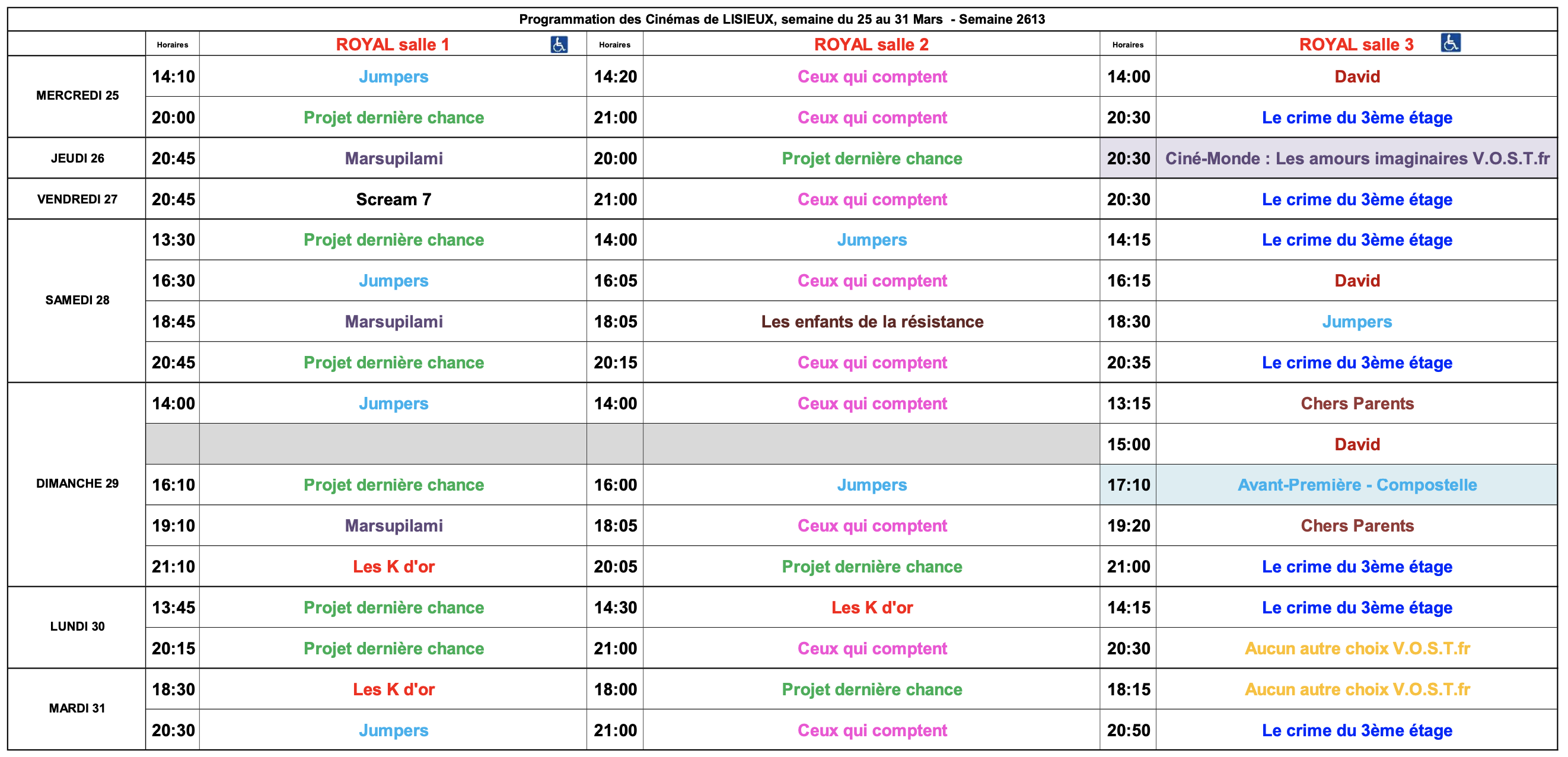The width and height of the screenshot is (1568, 757).
Task: Click the table title Programmation des Cinémas
Action: pos(782,19)
